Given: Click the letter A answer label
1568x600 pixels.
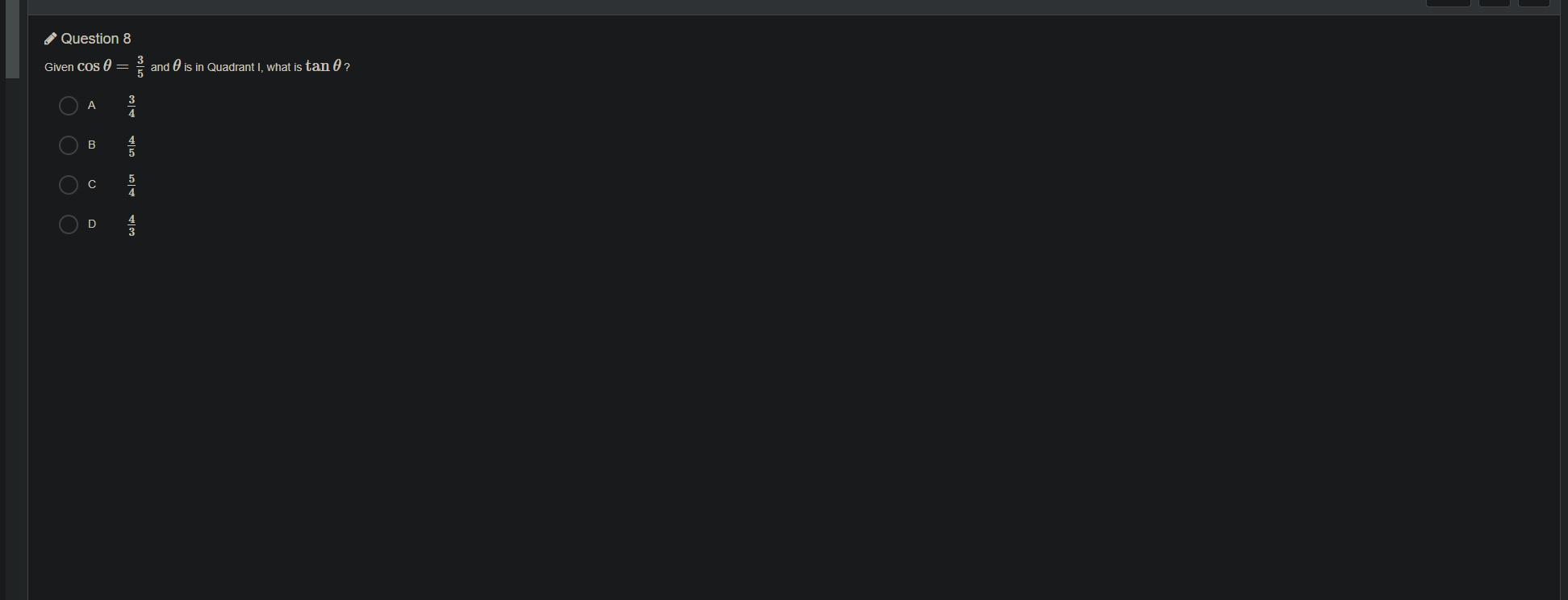Looking at the screenshot, I should coord(92,106).
